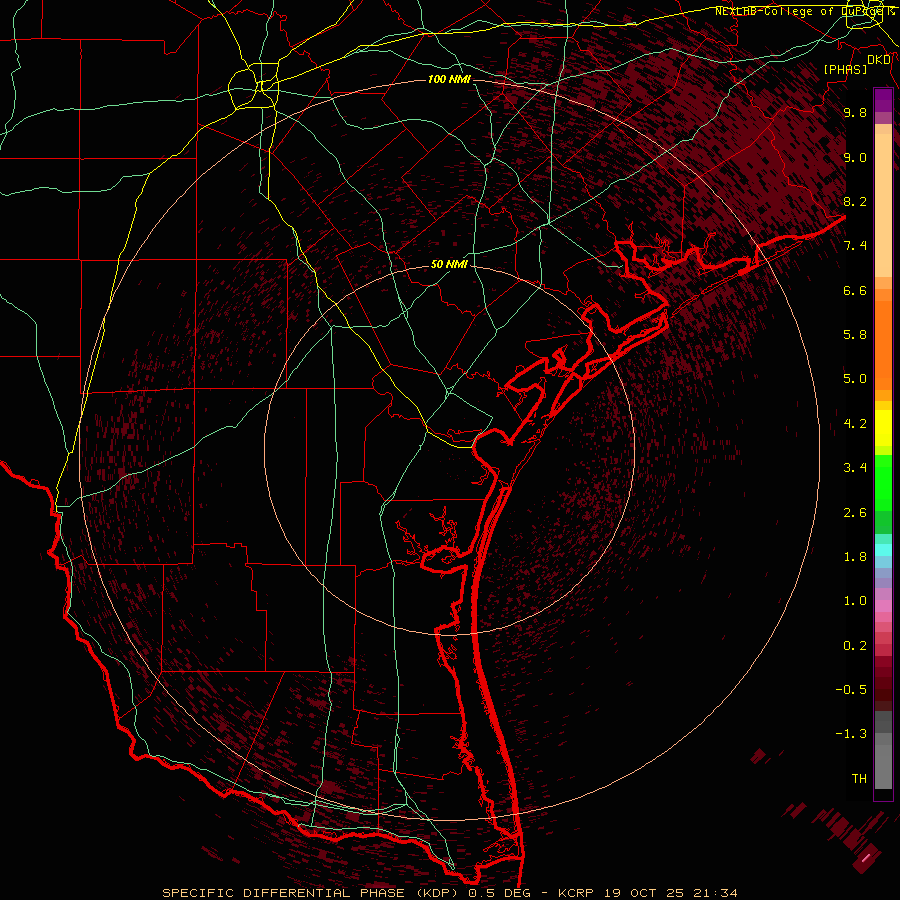
Task: Click the -0.5 value on the colorbar scale
Action: (851, 690)
